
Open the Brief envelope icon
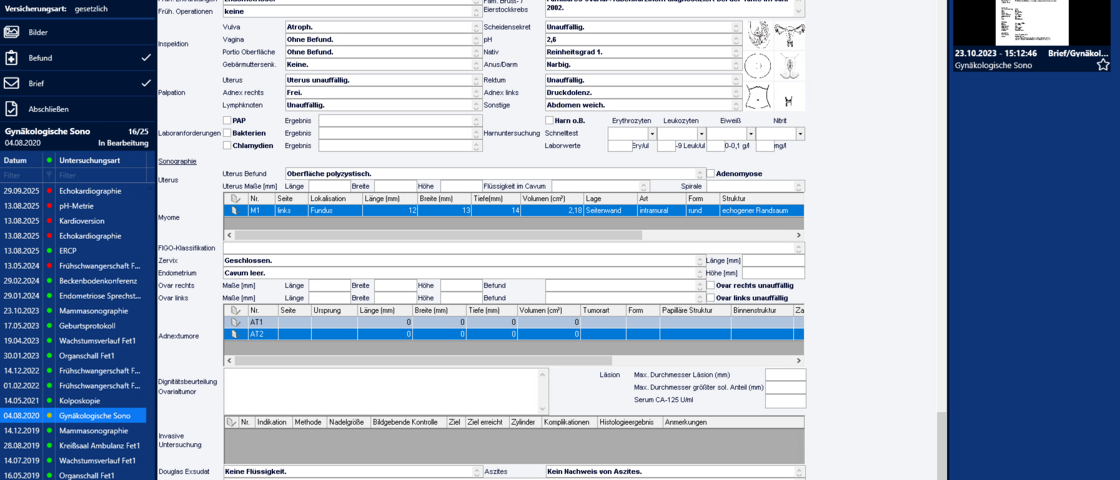(x=12, y=83)
